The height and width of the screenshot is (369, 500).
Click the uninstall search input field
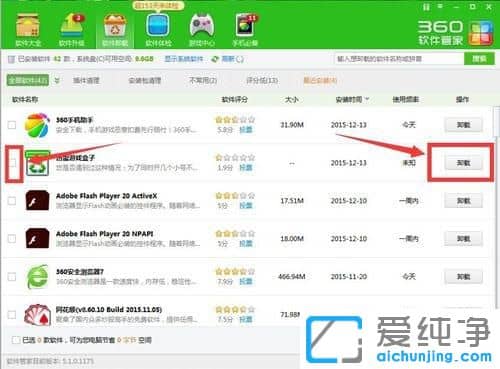click(x=399, y=59)
